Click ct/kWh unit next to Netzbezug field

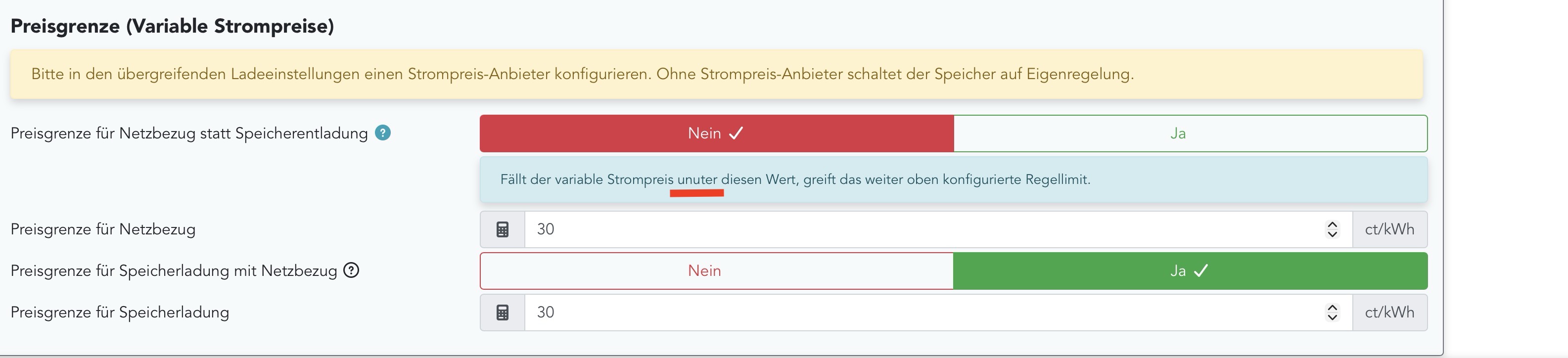[x=1389, y=229]
